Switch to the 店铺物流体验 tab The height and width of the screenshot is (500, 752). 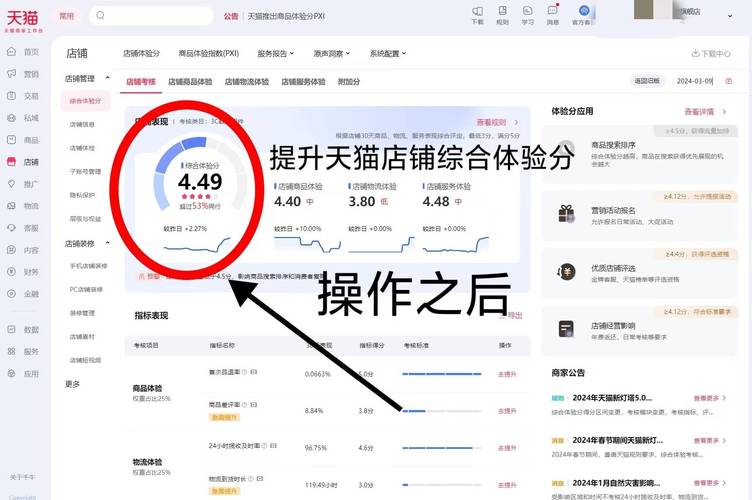247,82
